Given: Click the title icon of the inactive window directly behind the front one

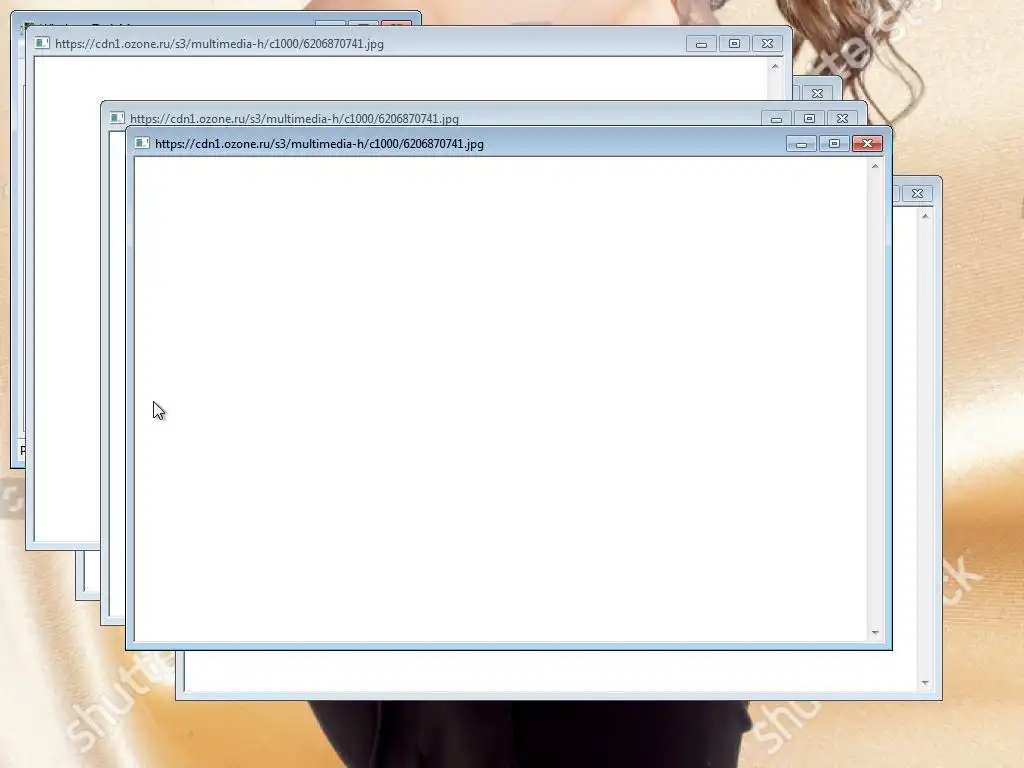Looking at the screenshot, I should pos(117,118).
